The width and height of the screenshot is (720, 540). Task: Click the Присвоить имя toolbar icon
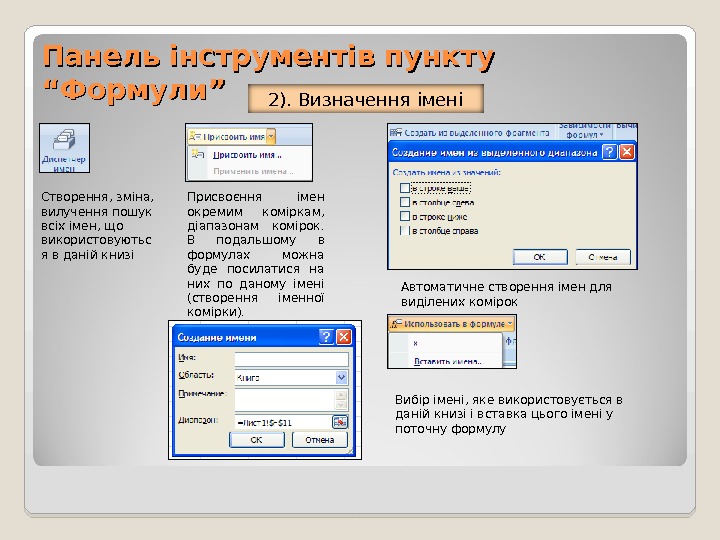point(195,136)
